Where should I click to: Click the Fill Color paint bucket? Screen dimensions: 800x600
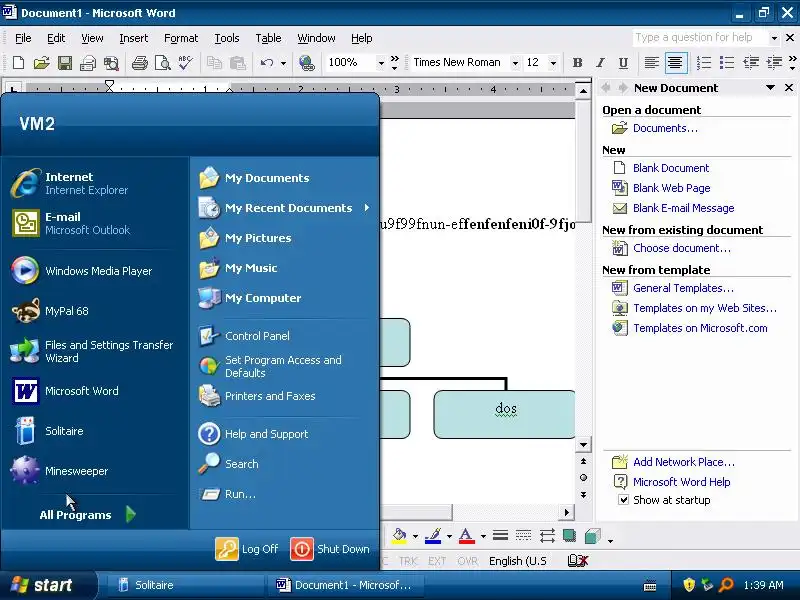coord(399,536)
